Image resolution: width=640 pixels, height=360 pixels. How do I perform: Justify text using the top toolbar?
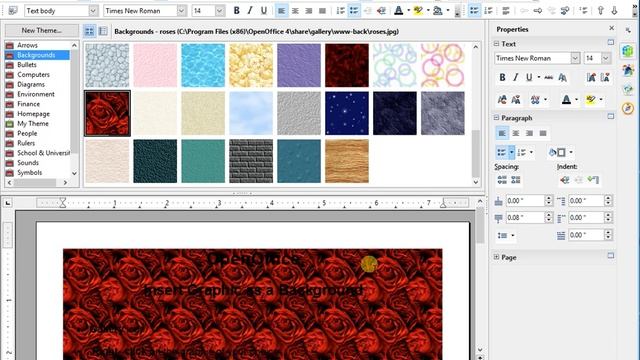[322, 11]
